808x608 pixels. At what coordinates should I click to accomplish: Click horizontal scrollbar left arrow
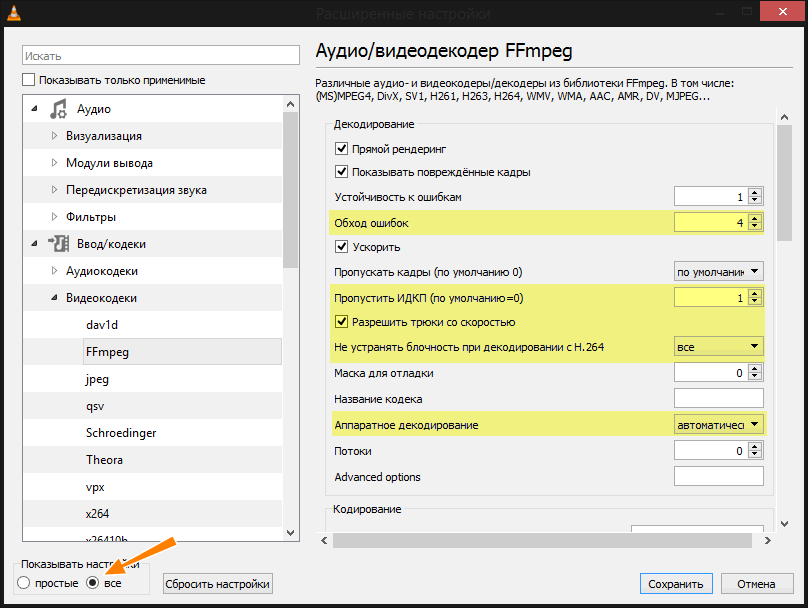(x=324, y=540)
